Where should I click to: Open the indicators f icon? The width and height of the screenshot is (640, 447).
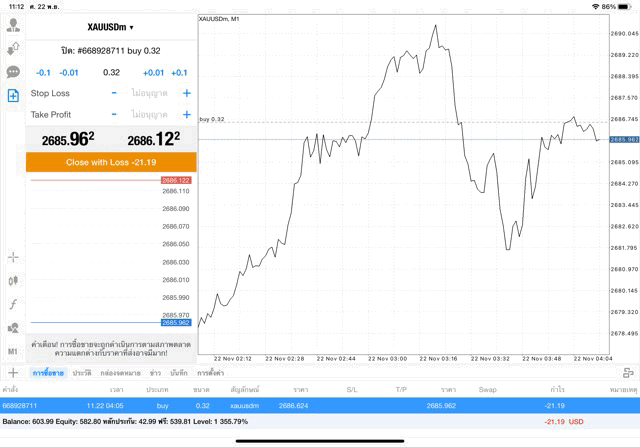(13, 303)
